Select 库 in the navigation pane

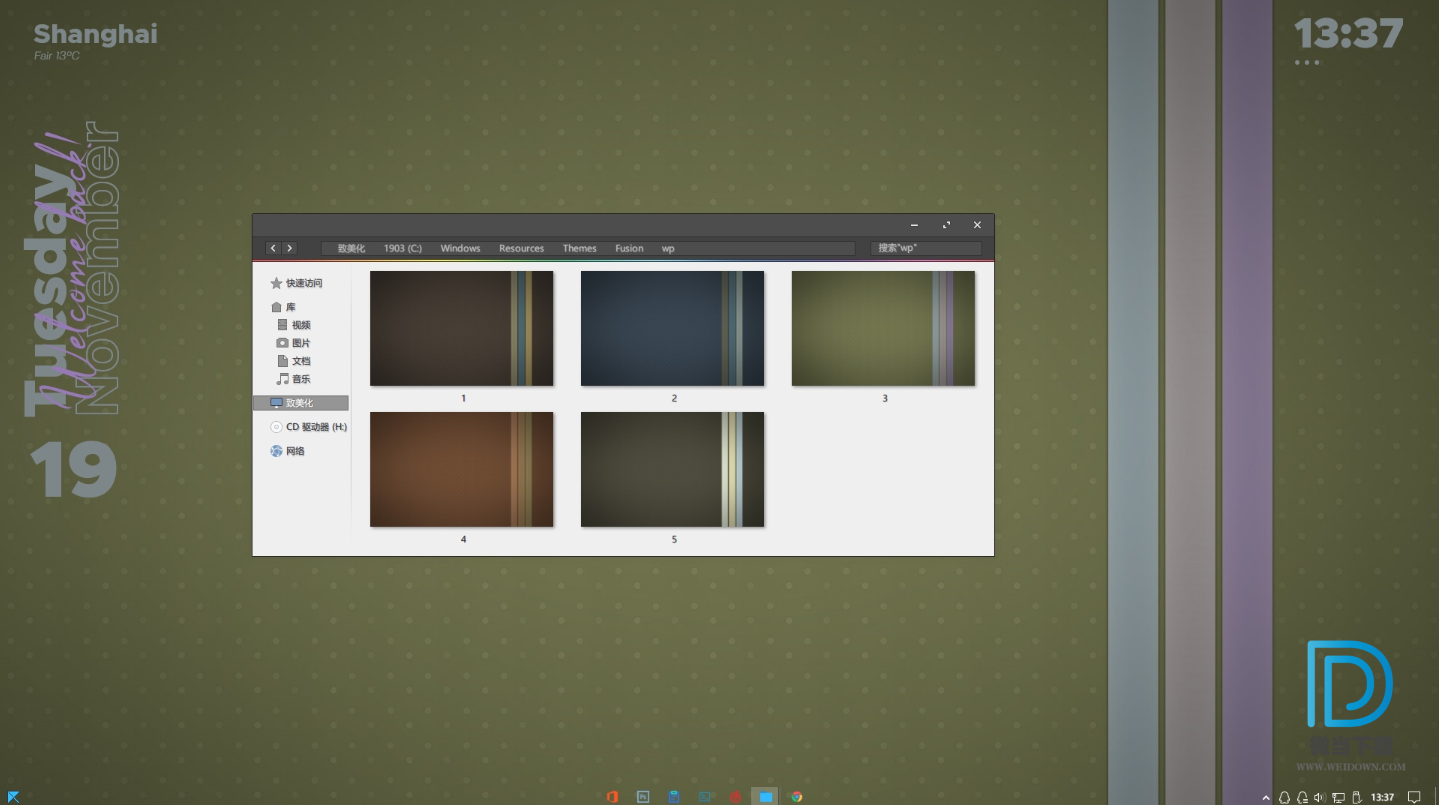pos(284,307)
